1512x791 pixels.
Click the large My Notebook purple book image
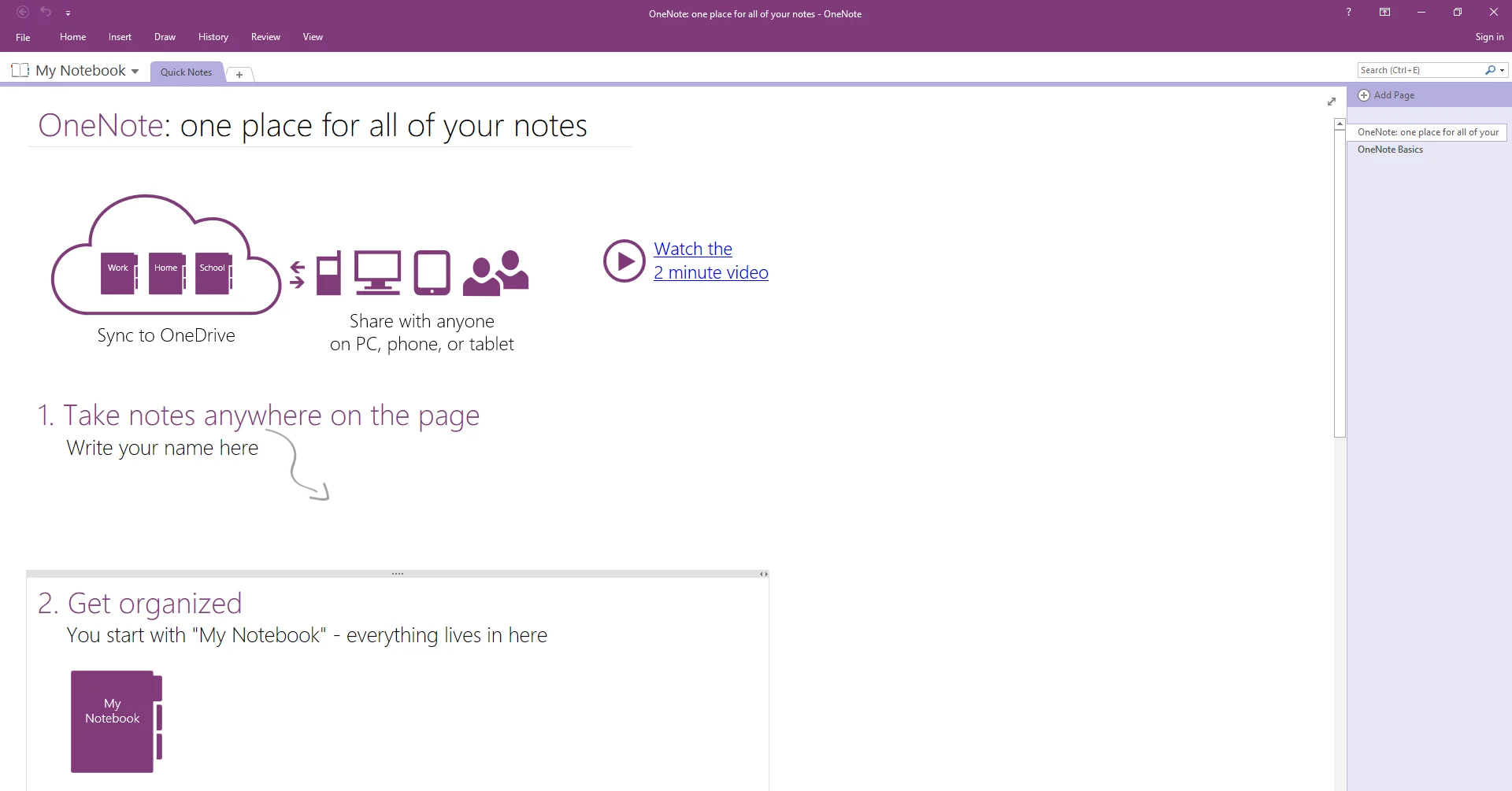pos(116,721)
